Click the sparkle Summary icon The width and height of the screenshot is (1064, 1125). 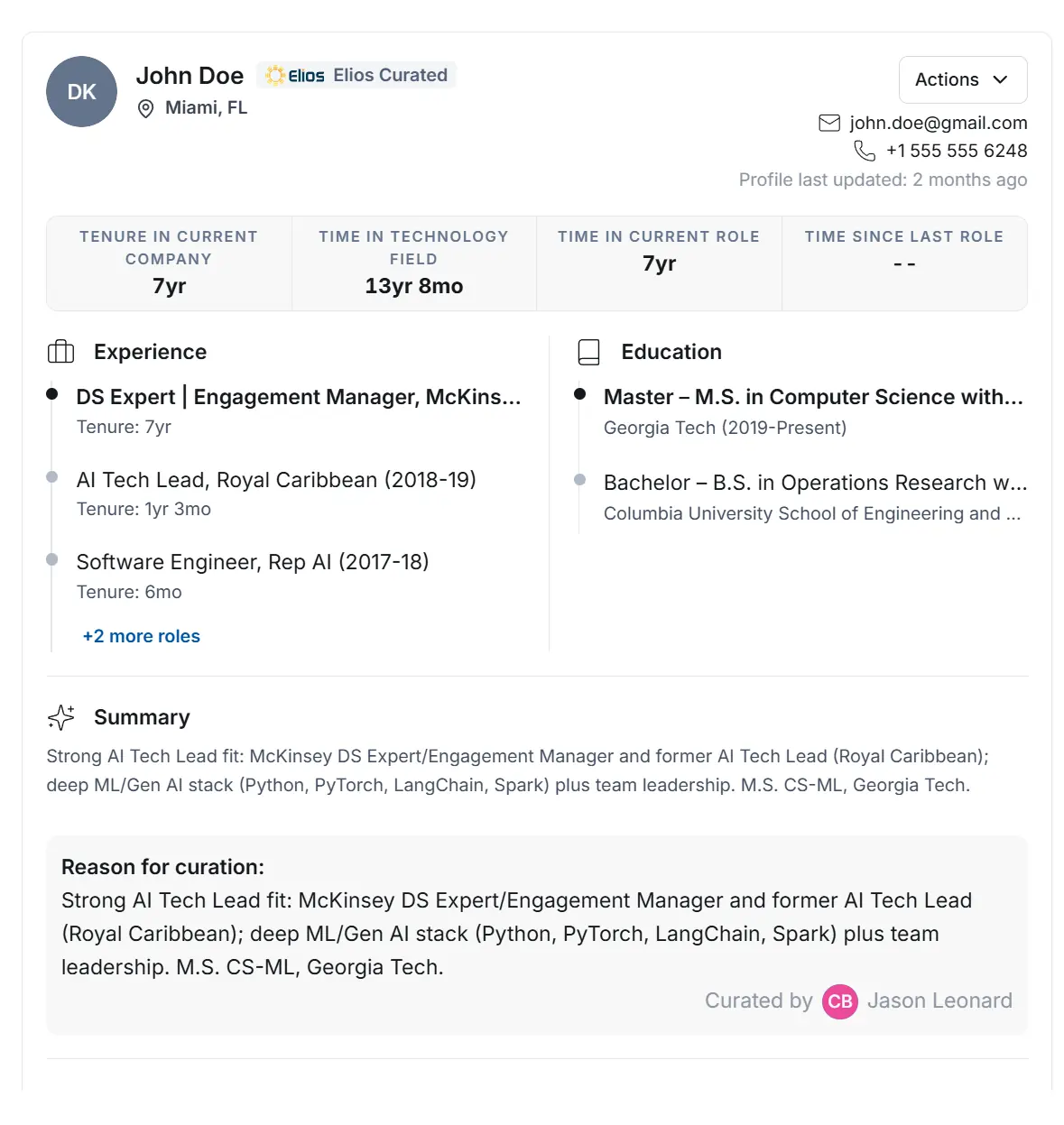[61, 717]
